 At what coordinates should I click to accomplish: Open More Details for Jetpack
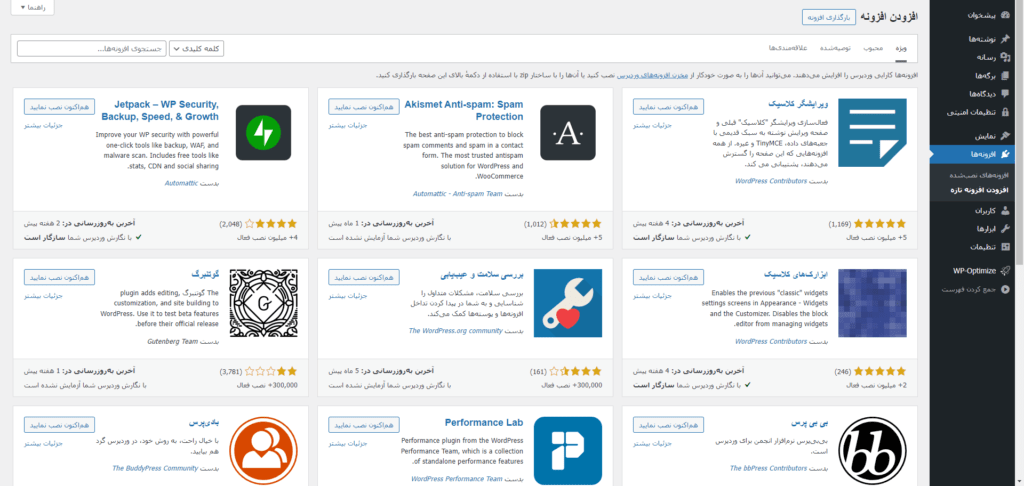pyautogui.click(x=43, y=124)
